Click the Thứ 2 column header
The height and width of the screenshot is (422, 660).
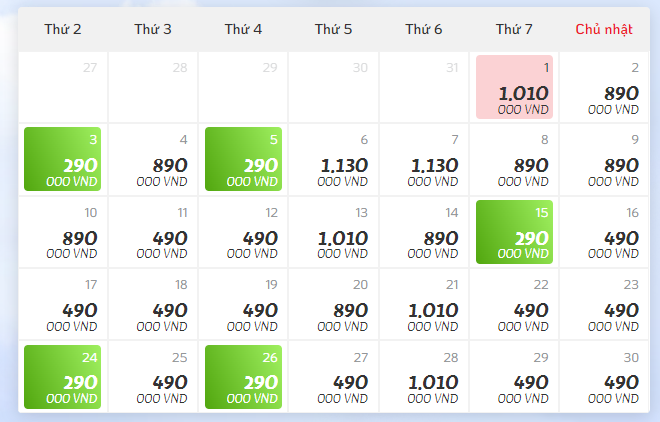click(x=63, y=30)
